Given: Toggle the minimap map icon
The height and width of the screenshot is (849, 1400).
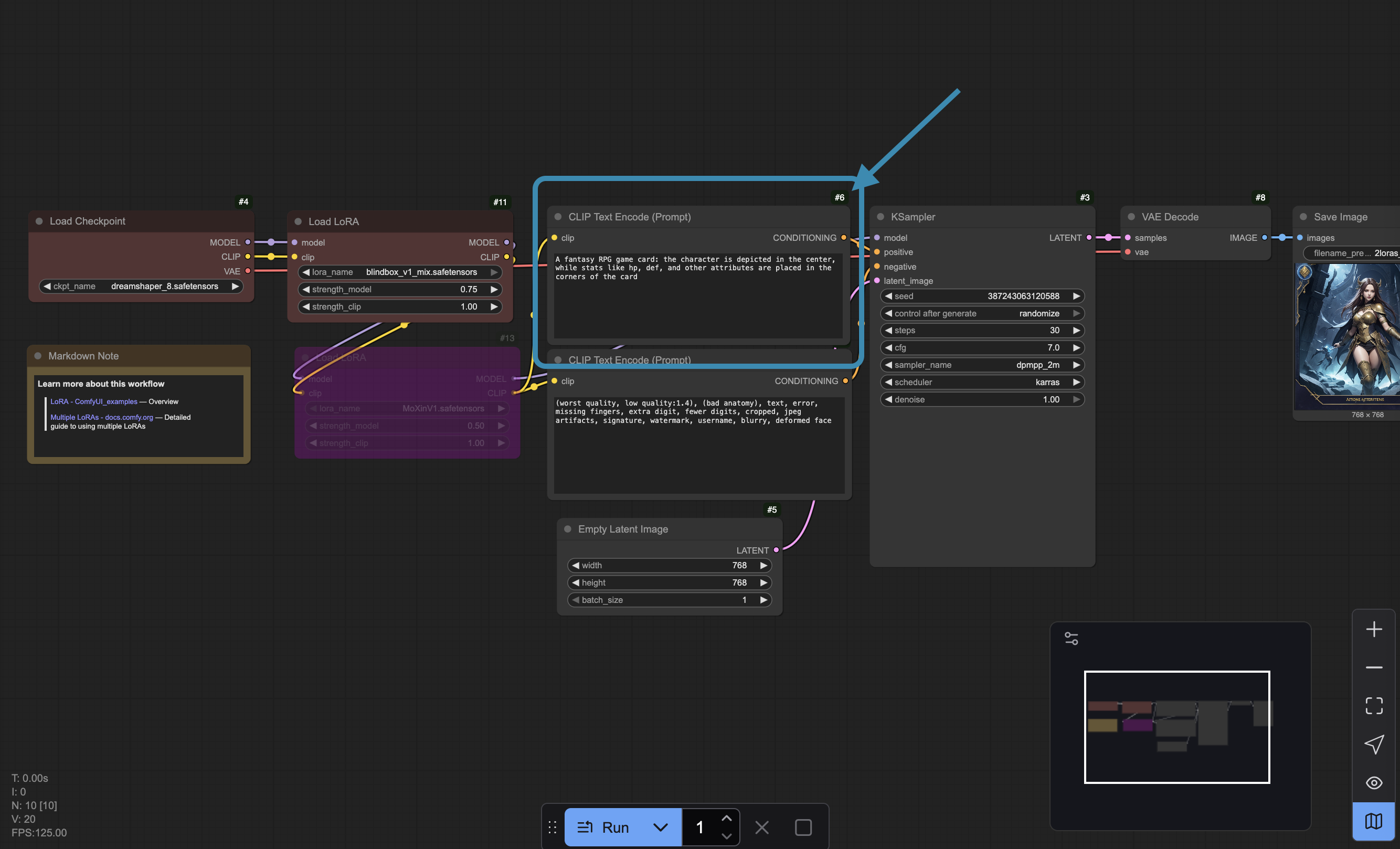Looking at the screenshot, I should pos(1373,821).
